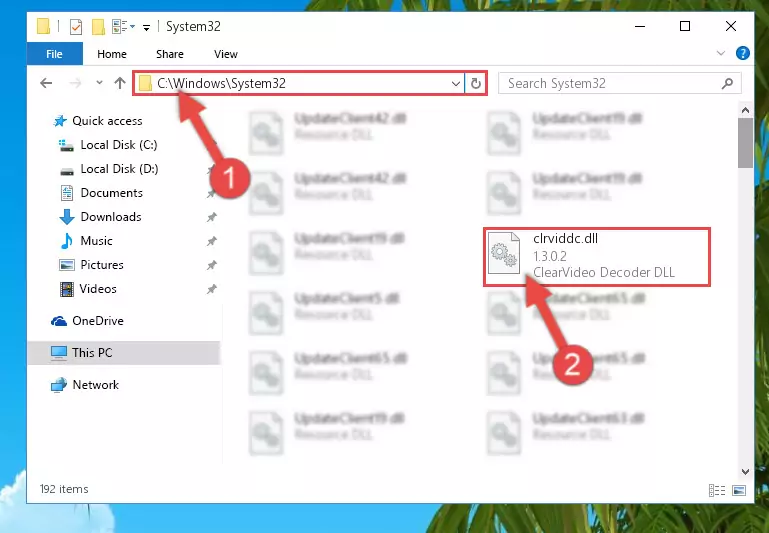
Task: Select the clrviddc.dll file name
Action: coord(565,239)
